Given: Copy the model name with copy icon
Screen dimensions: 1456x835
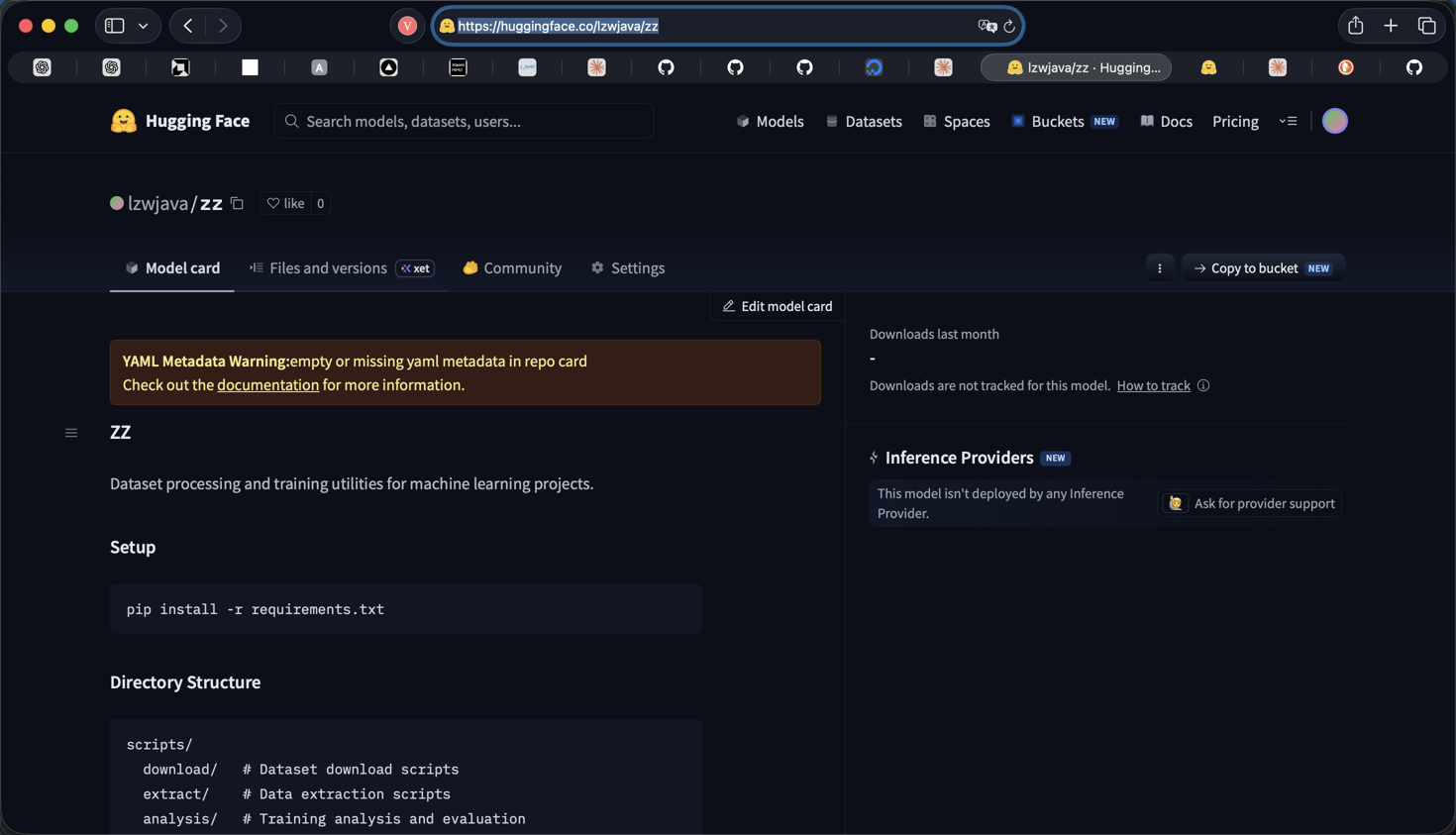Looking at the screenshot, I should coord(237,203).
